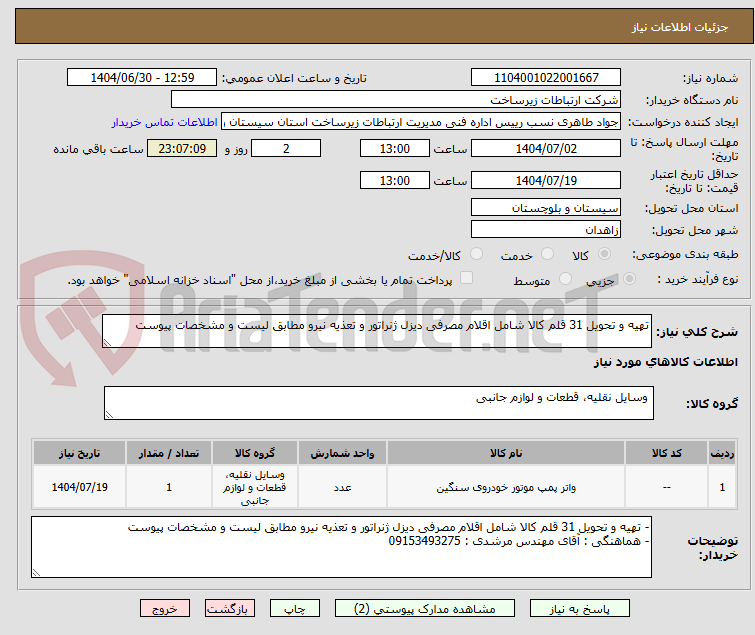This screenshot has height=635, width=755.
Task: Select the متوسط purchase type radio
Action: click(x=565, y=279)
